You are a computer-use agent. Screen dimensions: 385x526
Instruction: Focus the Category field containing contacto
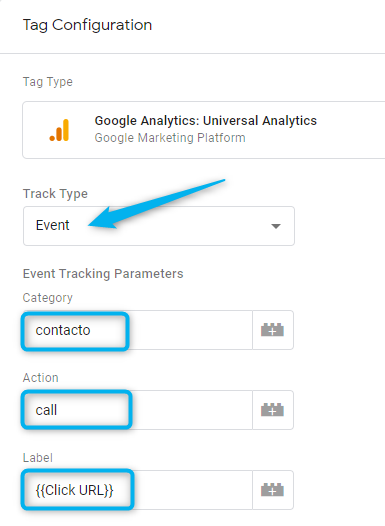pos(138,330)
